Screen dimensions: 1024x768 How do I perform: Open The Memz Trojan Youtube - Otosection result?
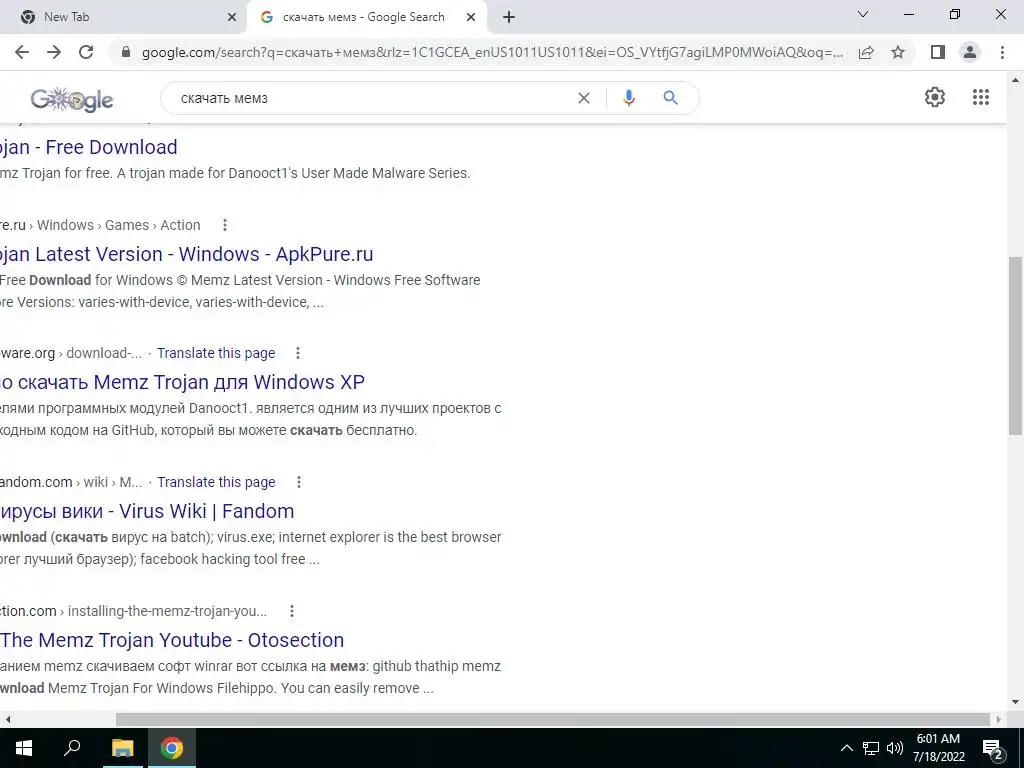click(172, 640)
